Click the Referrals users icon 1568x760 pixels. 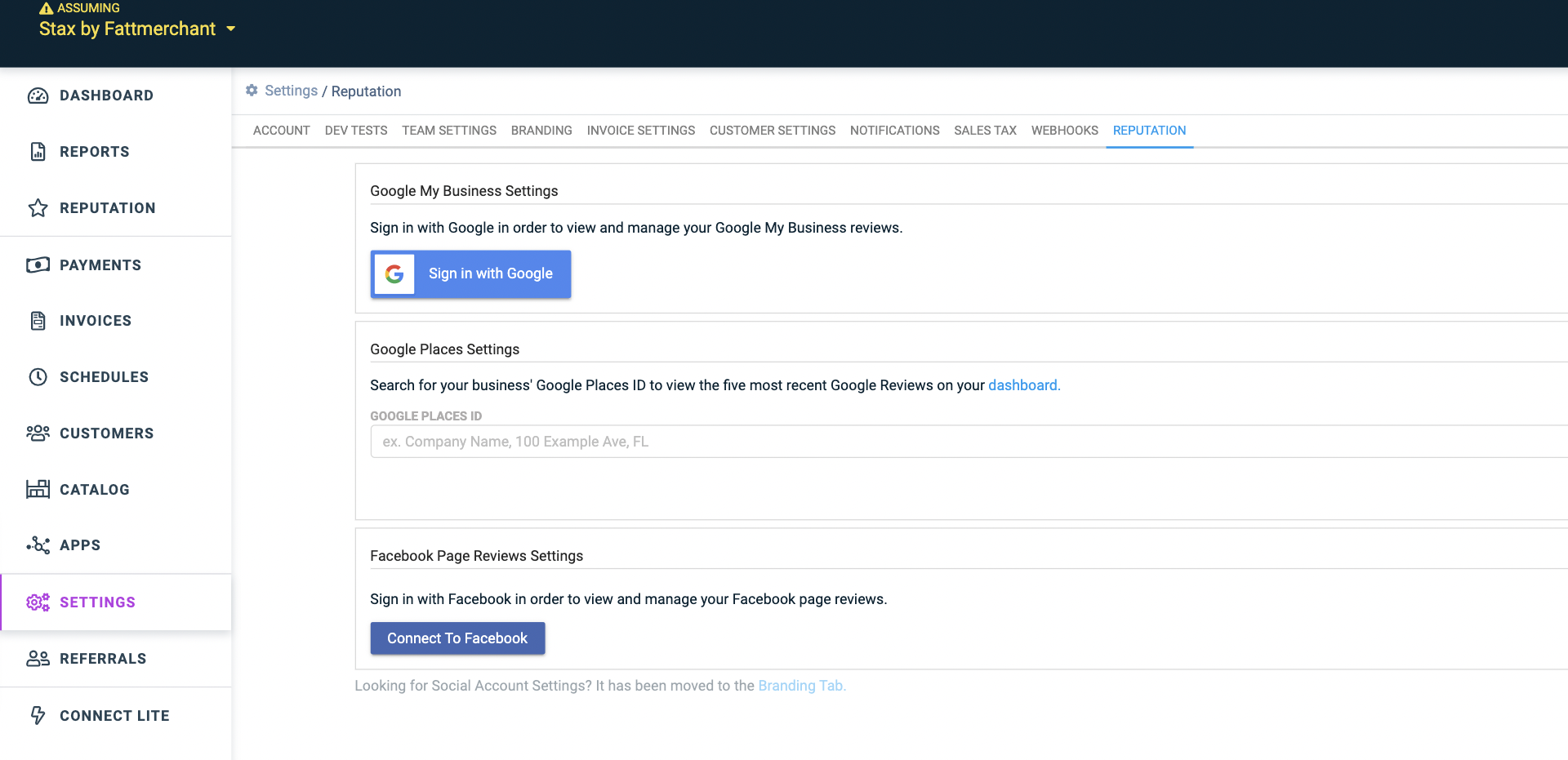38,659
